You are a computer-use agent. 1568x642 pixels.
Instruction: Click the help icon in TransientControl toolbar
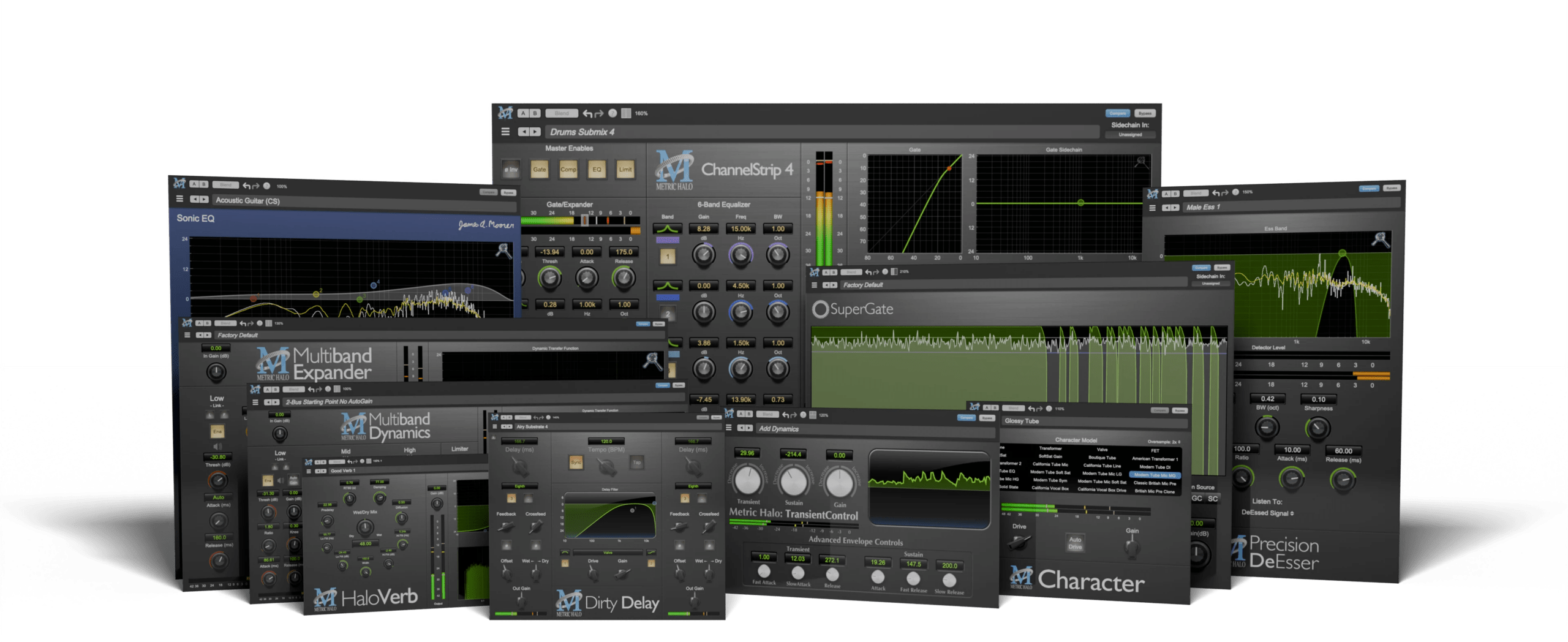tap(803, 415)
